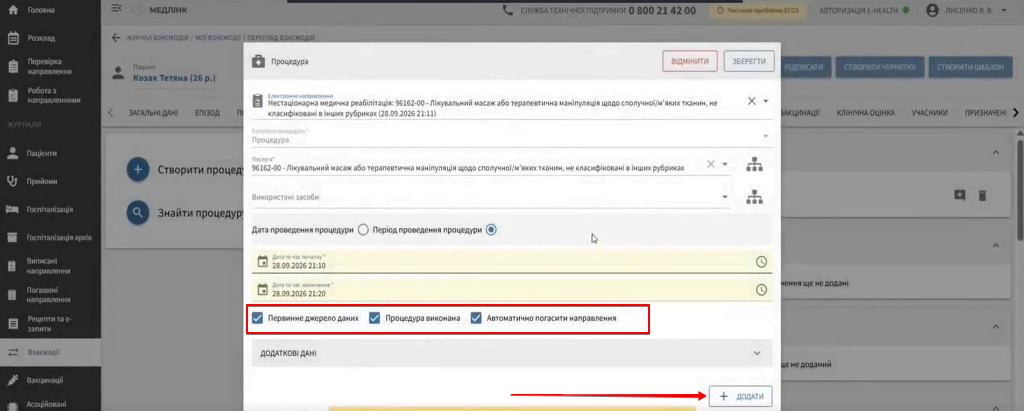This screenshot has width=1024, height=411.
Task: Open Рецепти та е-запити section
Action: click(x=49, y=323)
